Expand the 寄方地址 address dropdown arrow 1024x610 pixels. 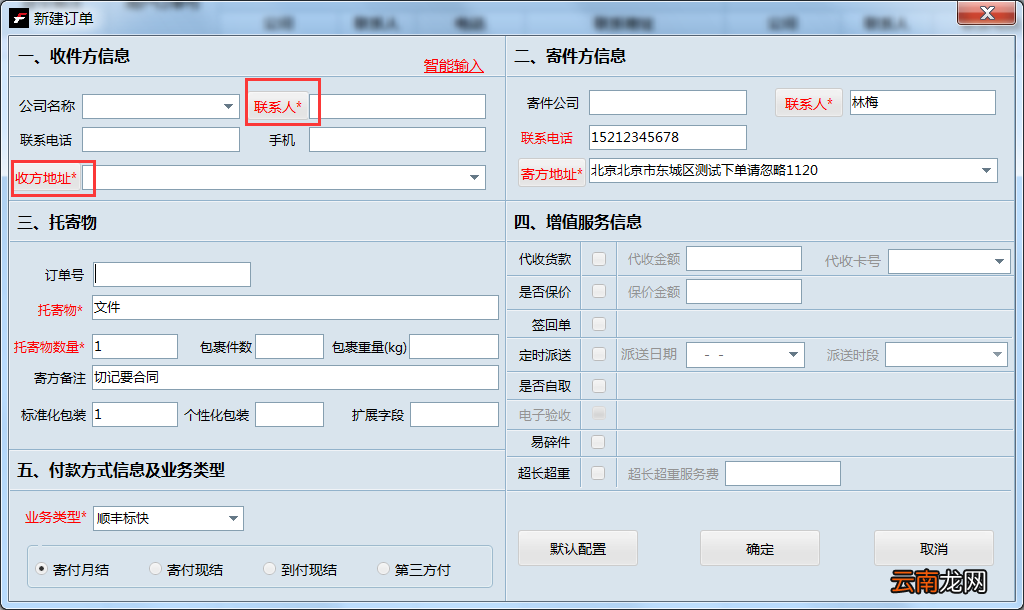pyautogui.click(x=986, y=170)
